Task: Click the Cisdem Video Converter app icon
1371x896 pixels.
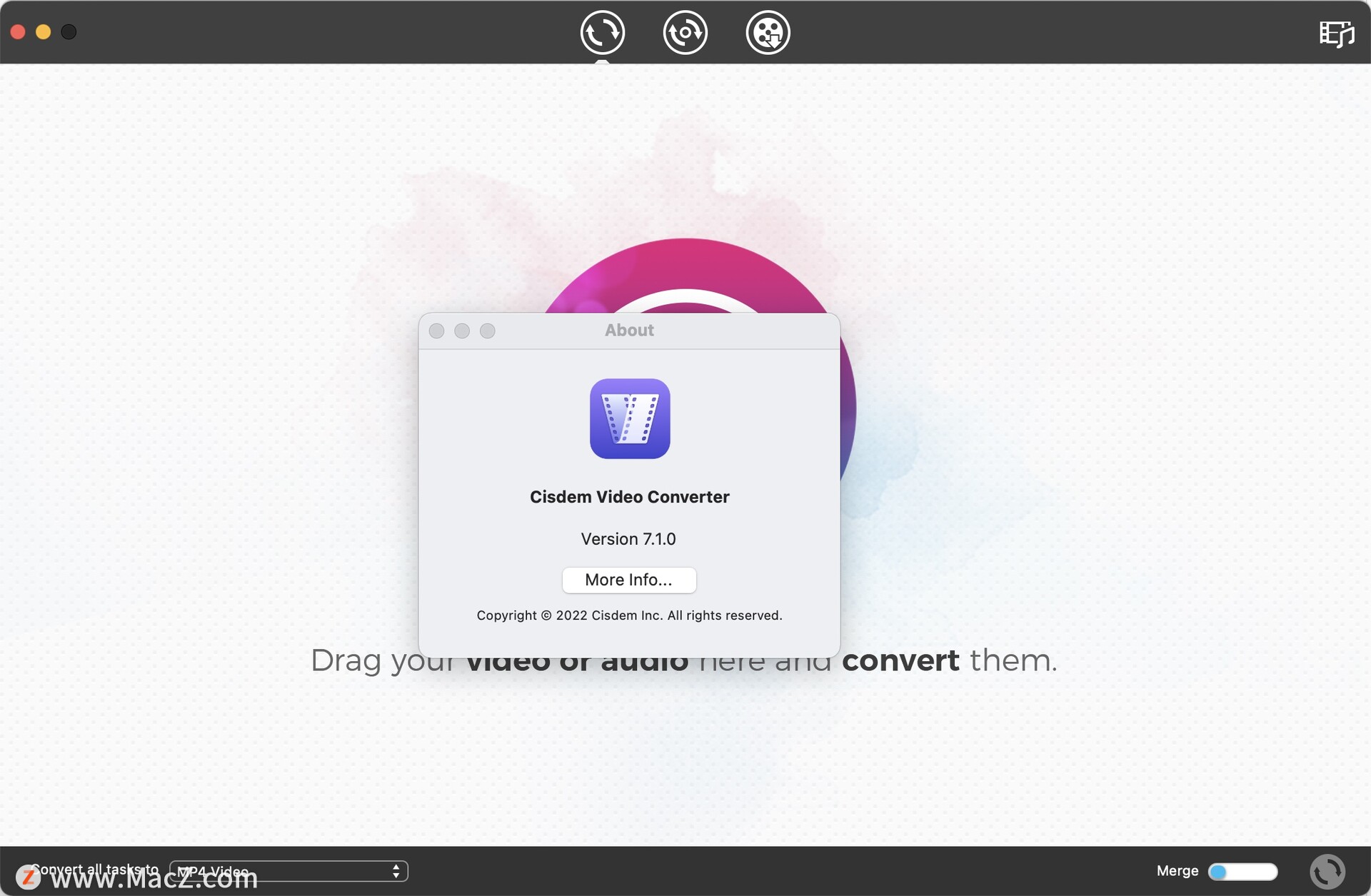Action: pos(630,418)
